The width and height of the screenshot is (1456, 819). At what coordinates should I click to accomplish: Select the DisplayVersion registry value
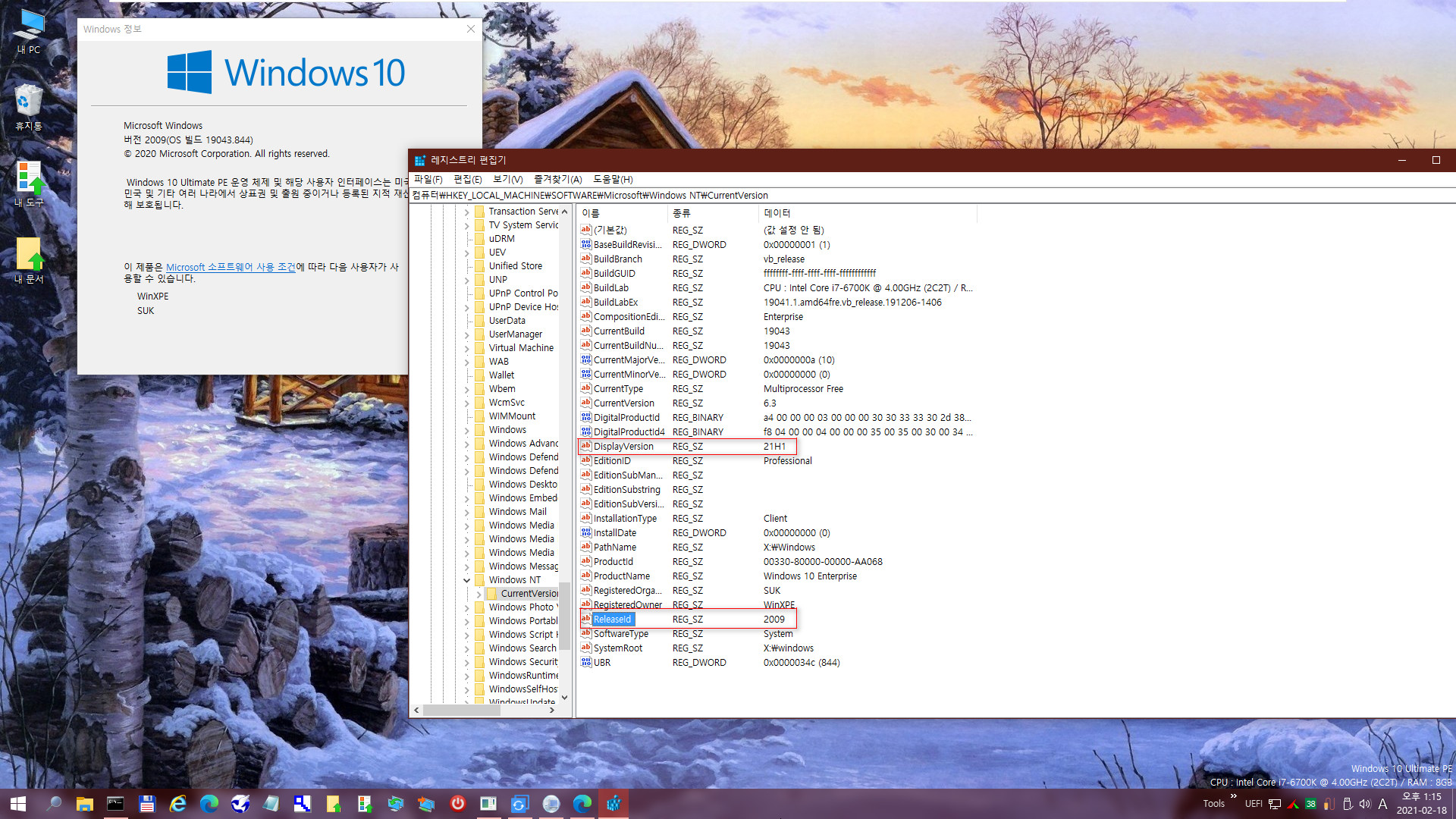tap(623, 447)
